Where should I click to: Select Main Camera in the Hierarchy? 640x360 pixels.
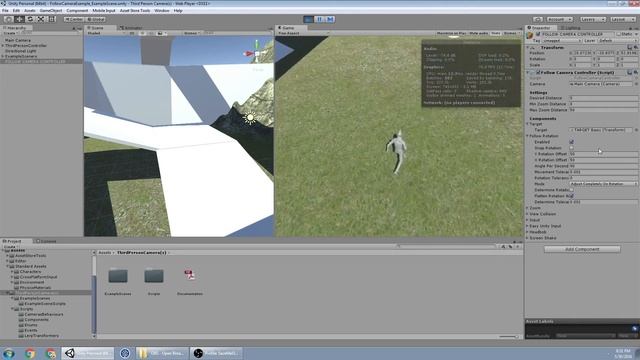pos(18,40)
